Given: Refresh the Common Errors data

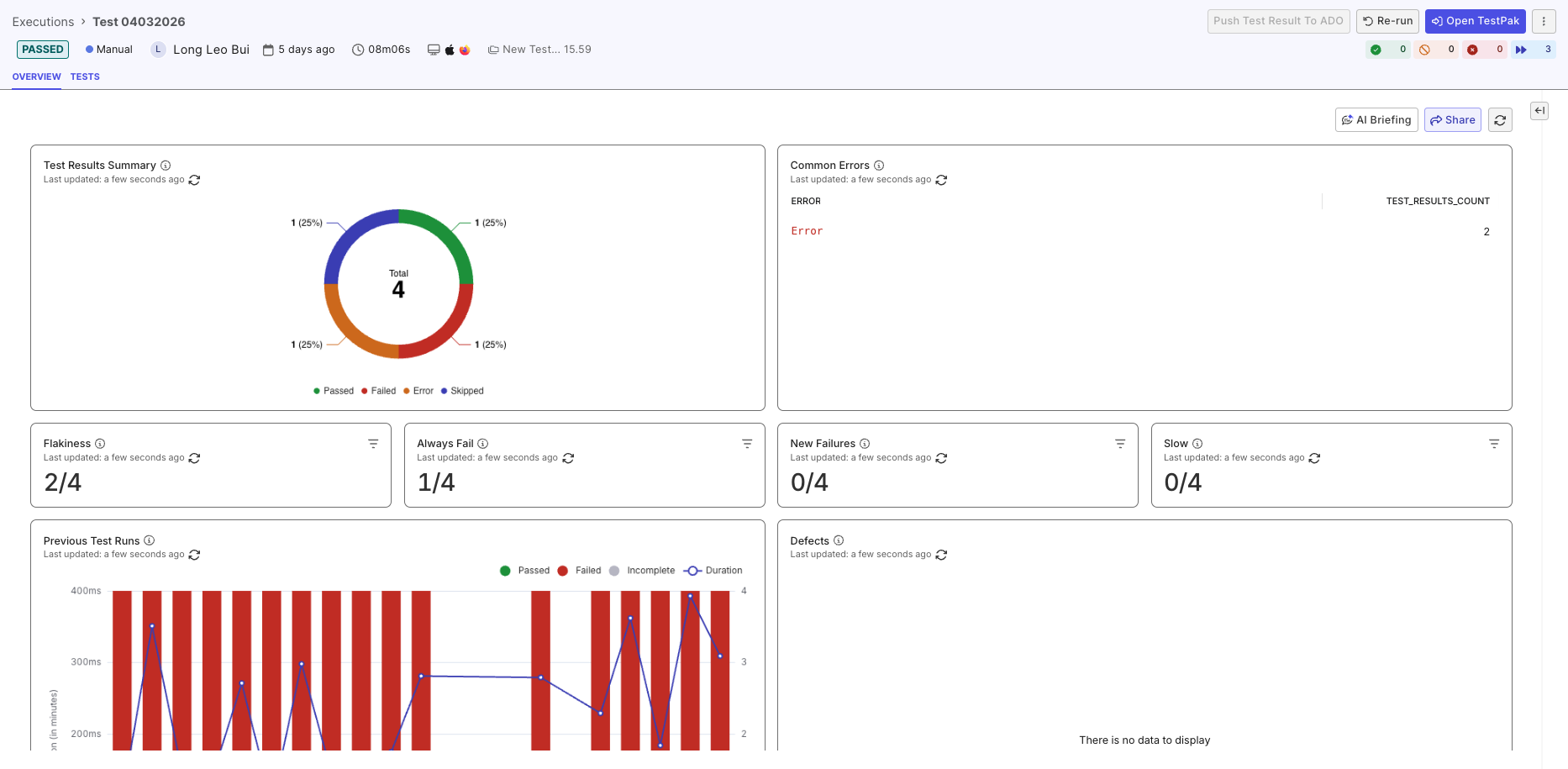Looking at the screenshot, I should click(x=941, y=180).
